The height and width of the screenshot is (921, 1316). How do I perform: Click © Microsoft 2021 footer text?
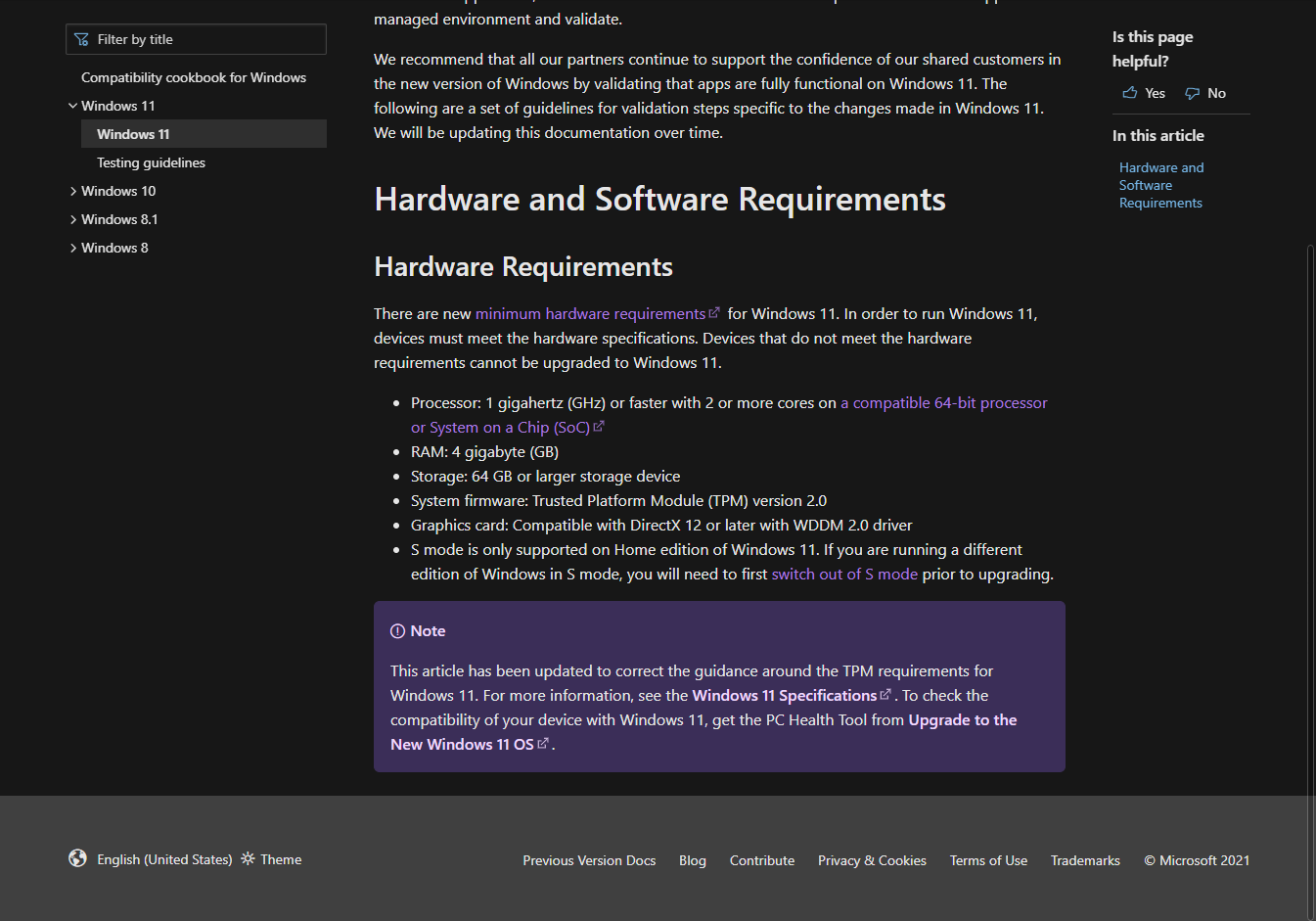pyautogui.click(x=1197, y=860)
